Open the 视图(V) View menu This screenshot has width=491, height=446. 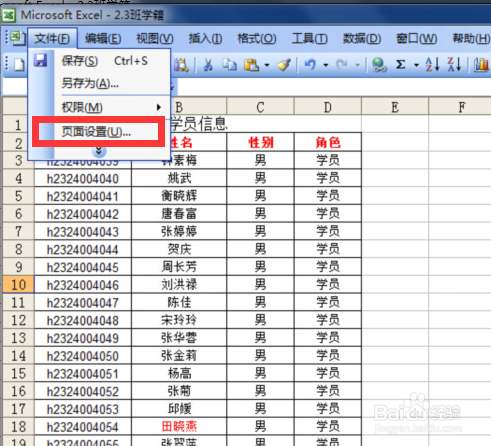coord(155,39)
